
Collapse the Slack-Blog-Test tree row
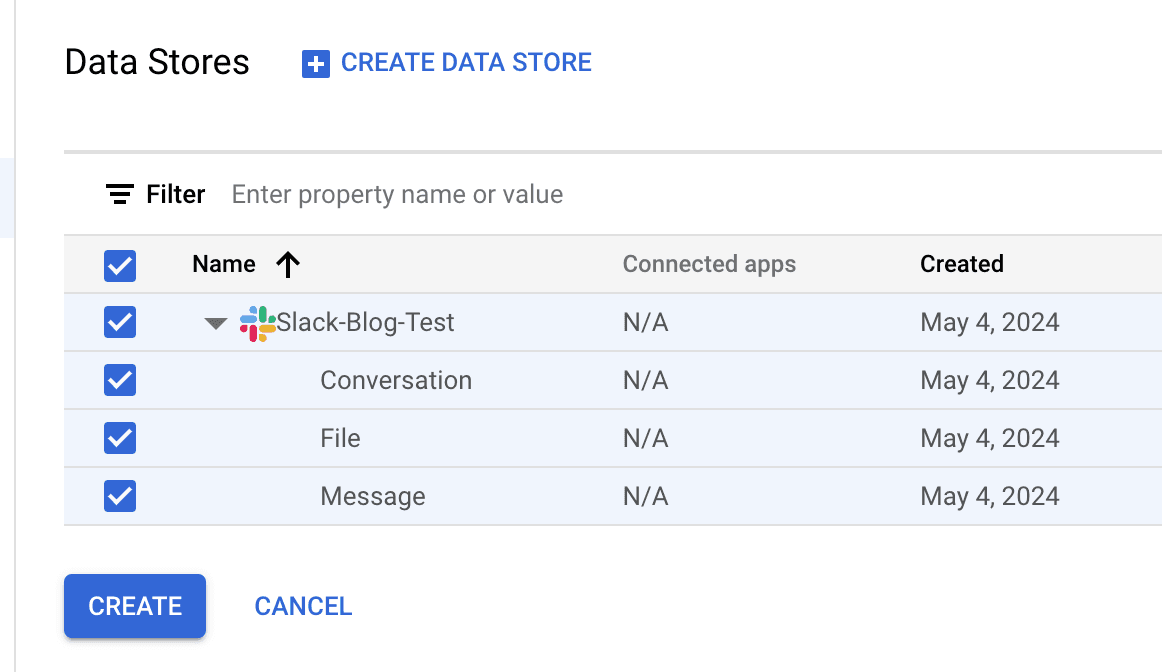point(216,324)
